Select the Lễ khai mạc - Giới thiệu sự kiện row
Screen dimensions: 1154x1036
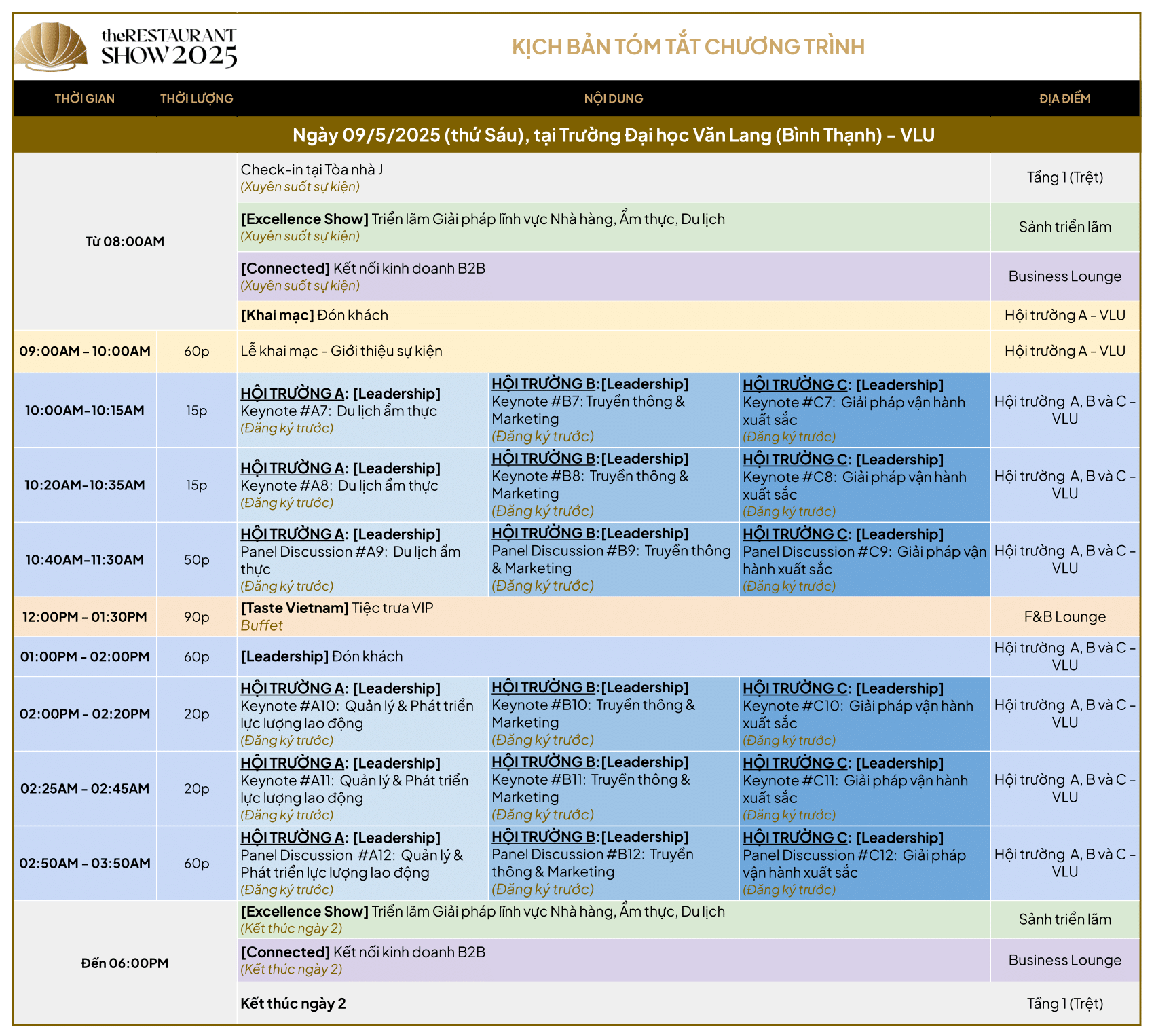click(x=341, y=351)
